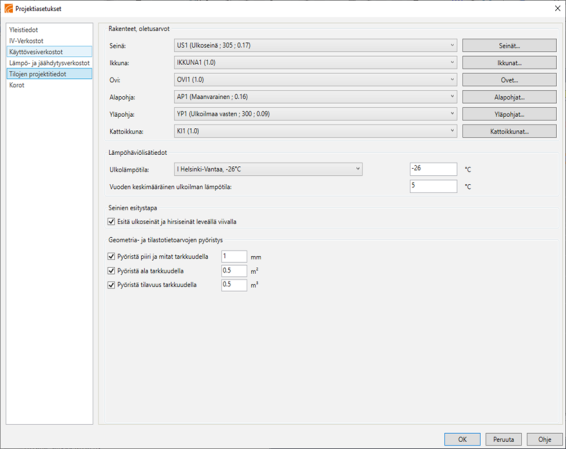This screenshot has width=566, height=449.
Task: Expand the Ikkuna dropdown with IKKUNA1
Action: tap(315, 62)
